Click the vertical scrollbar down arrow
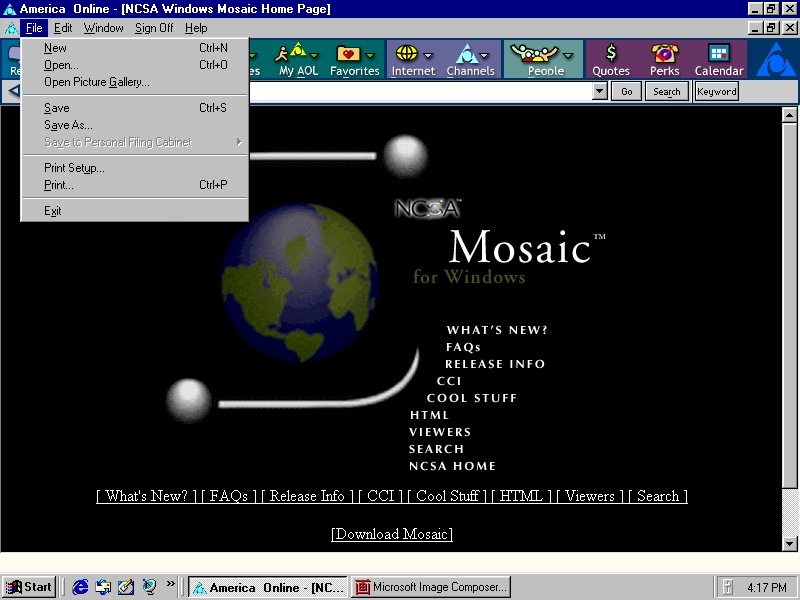 [x=789, y=543]
